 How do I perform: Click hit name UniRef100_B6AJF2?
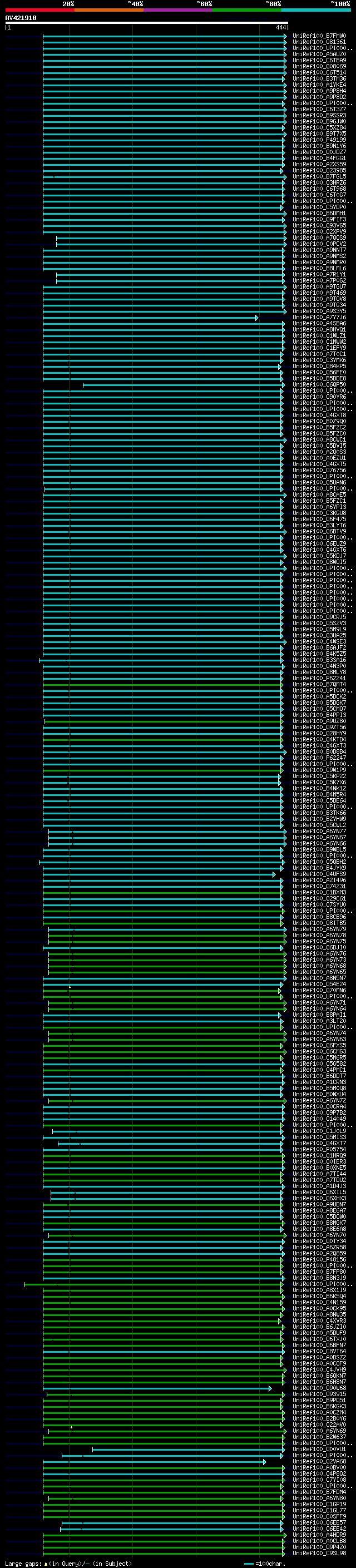pos(319,647)
